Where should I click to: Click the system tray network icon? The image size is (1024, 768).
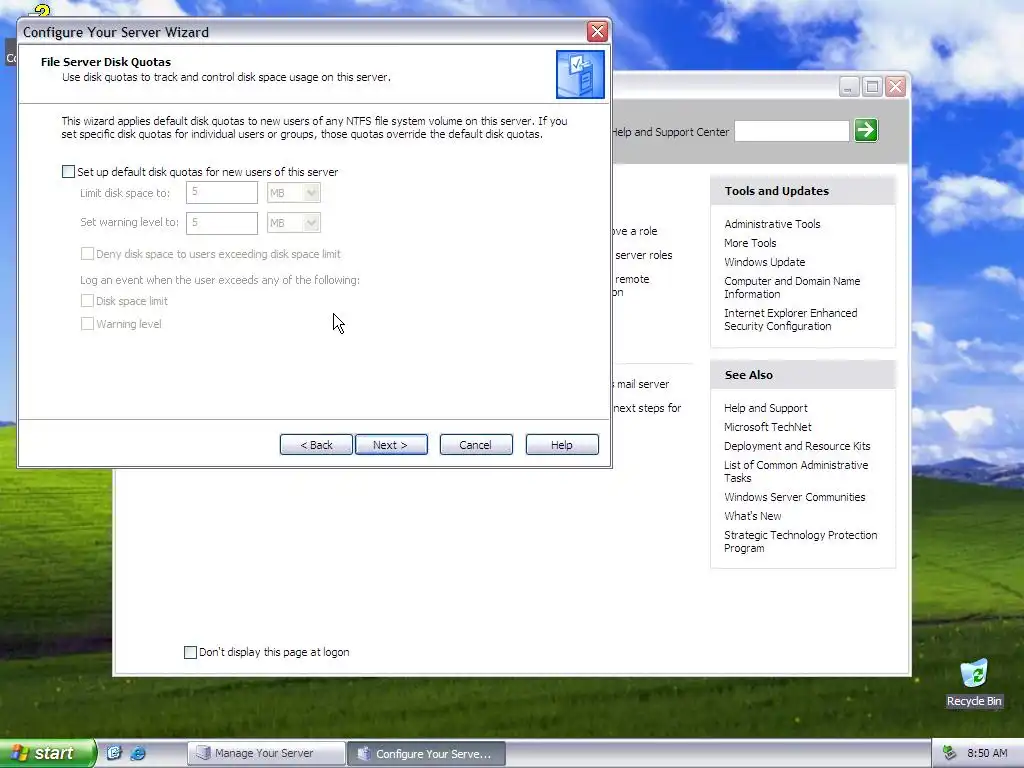click(x=949, y=753)
